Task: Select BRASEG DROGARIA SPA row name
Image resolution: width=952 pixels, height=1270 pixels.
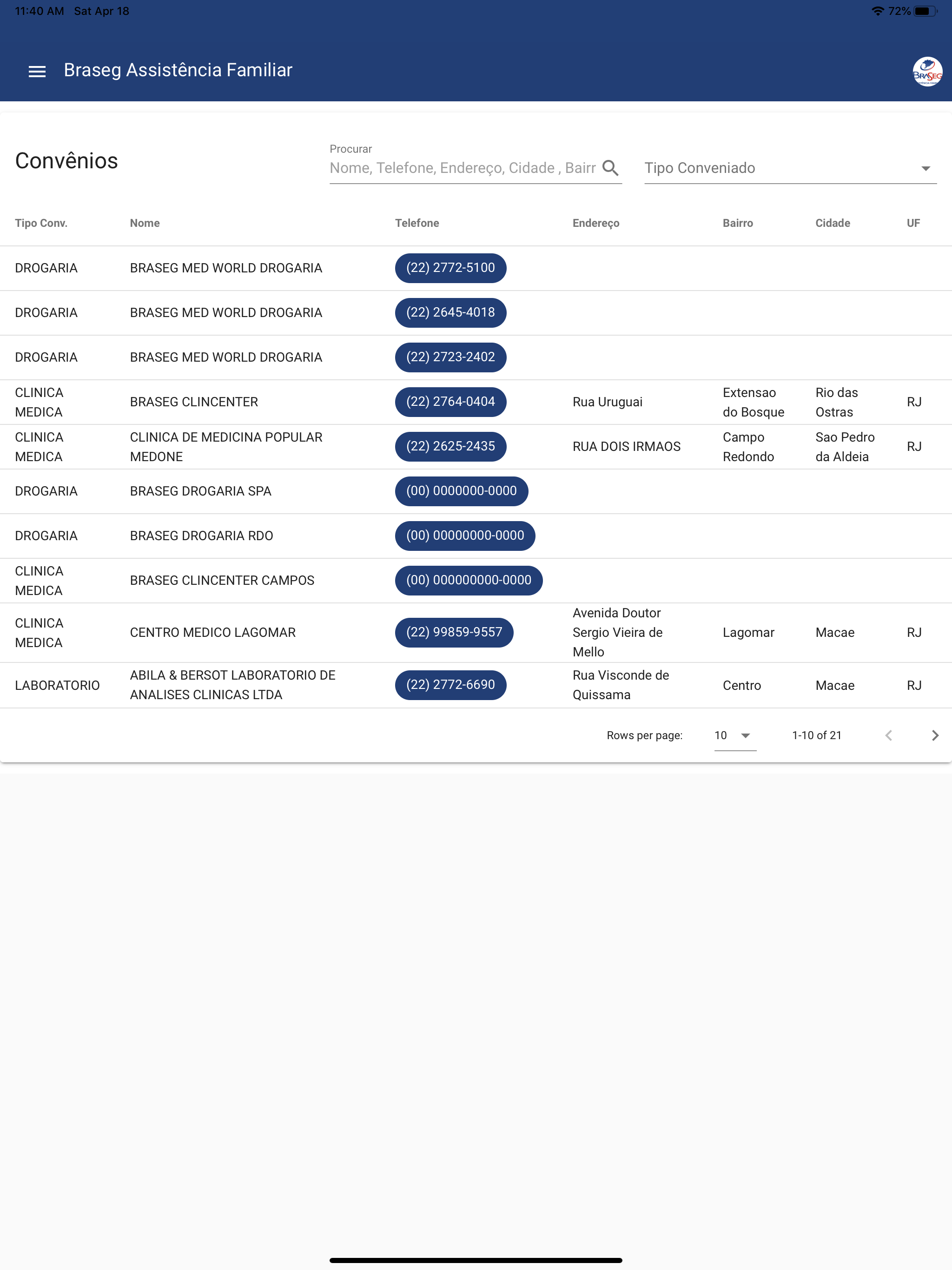Action: click(200, 491)
